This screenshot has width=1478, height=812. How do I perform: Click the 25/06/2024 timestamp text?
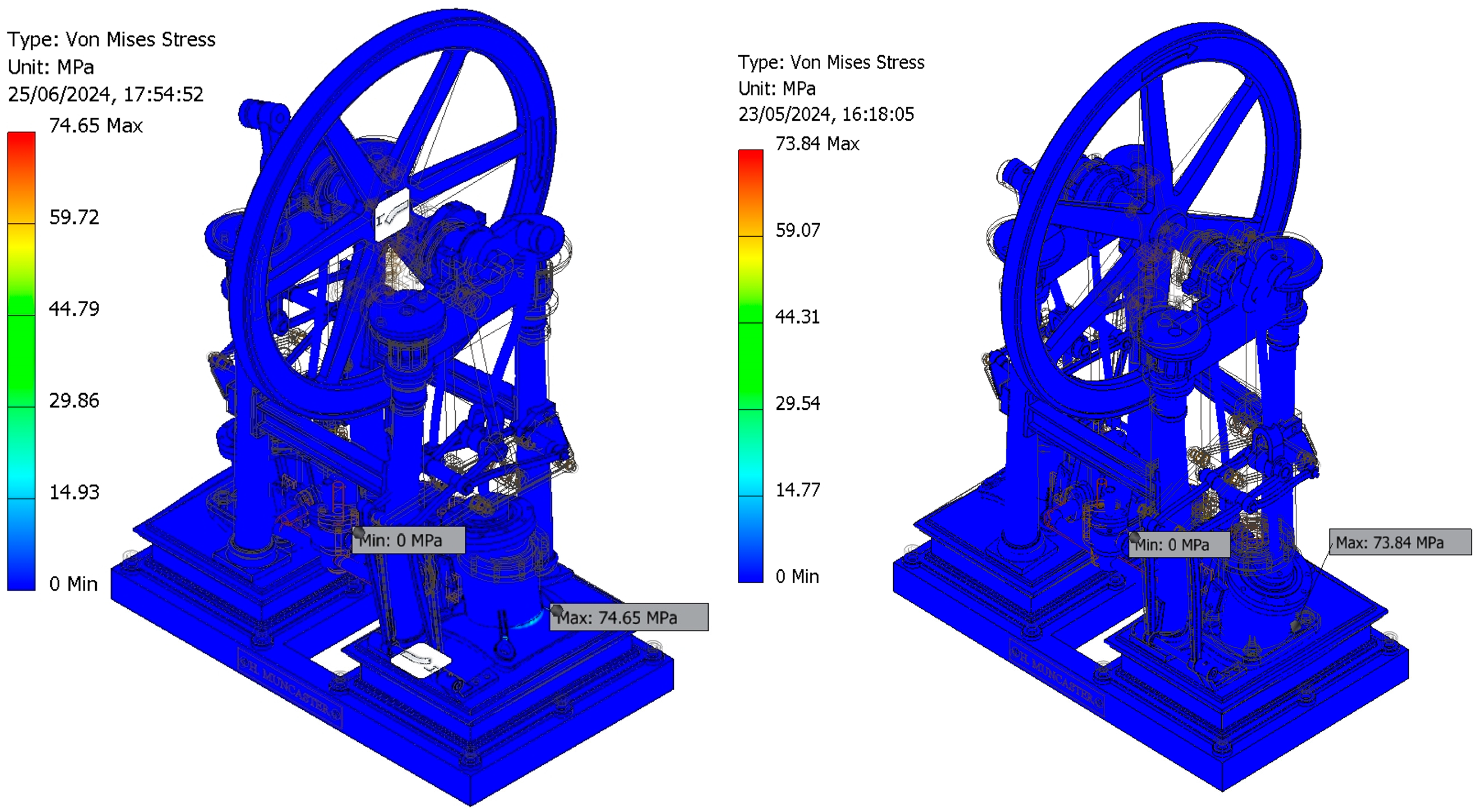pos(105,95)
